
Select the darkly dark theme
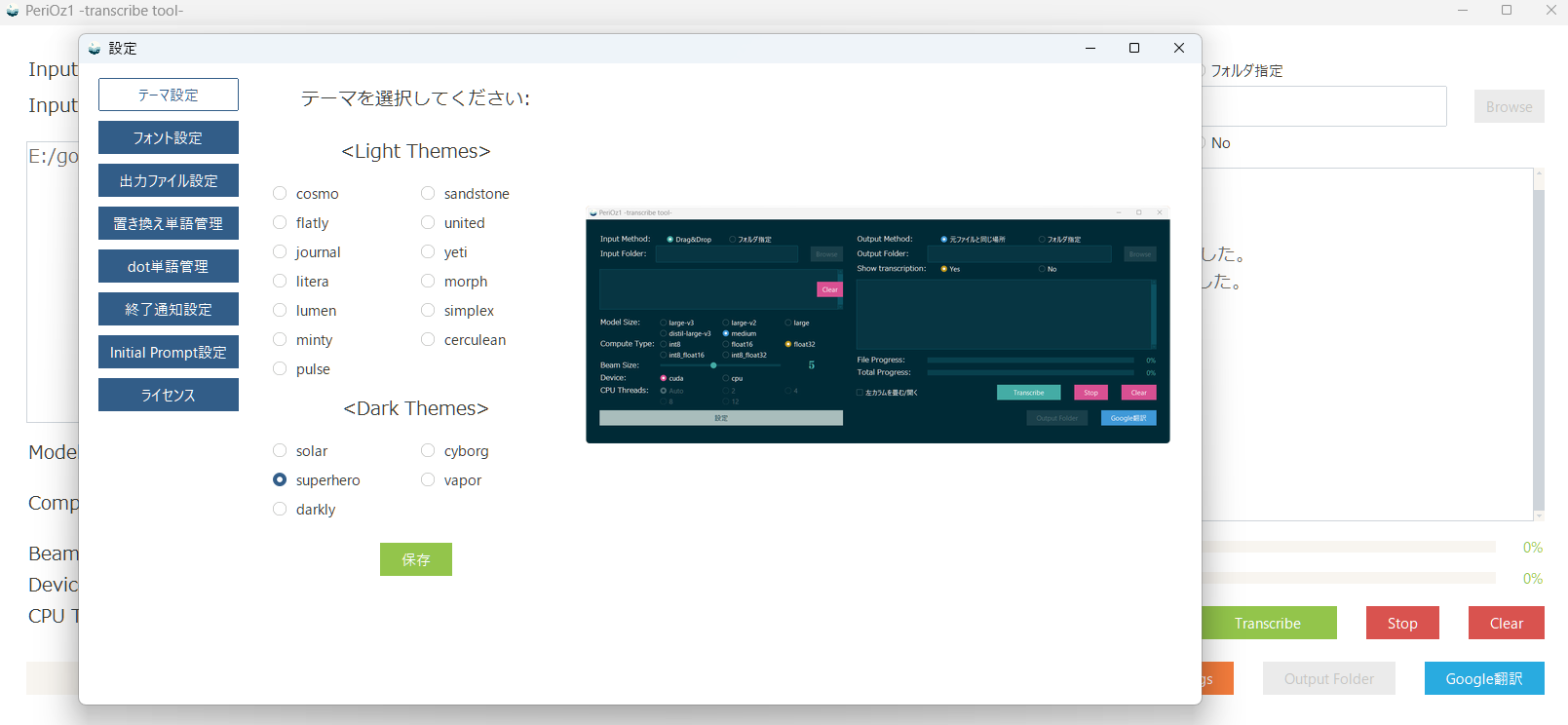click(x=281, y=510)
